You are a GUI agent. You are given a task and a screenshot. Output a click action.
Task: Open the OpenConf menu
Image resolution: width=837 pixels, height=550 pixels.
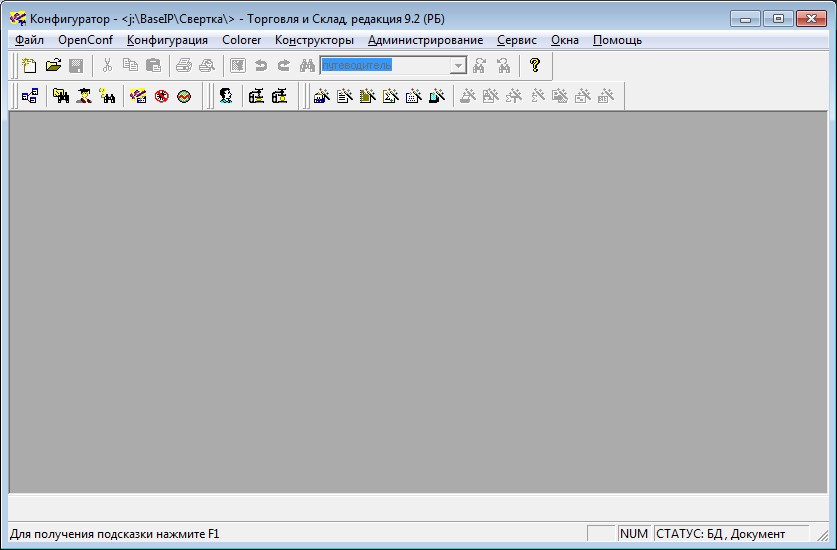pos(85,40)
